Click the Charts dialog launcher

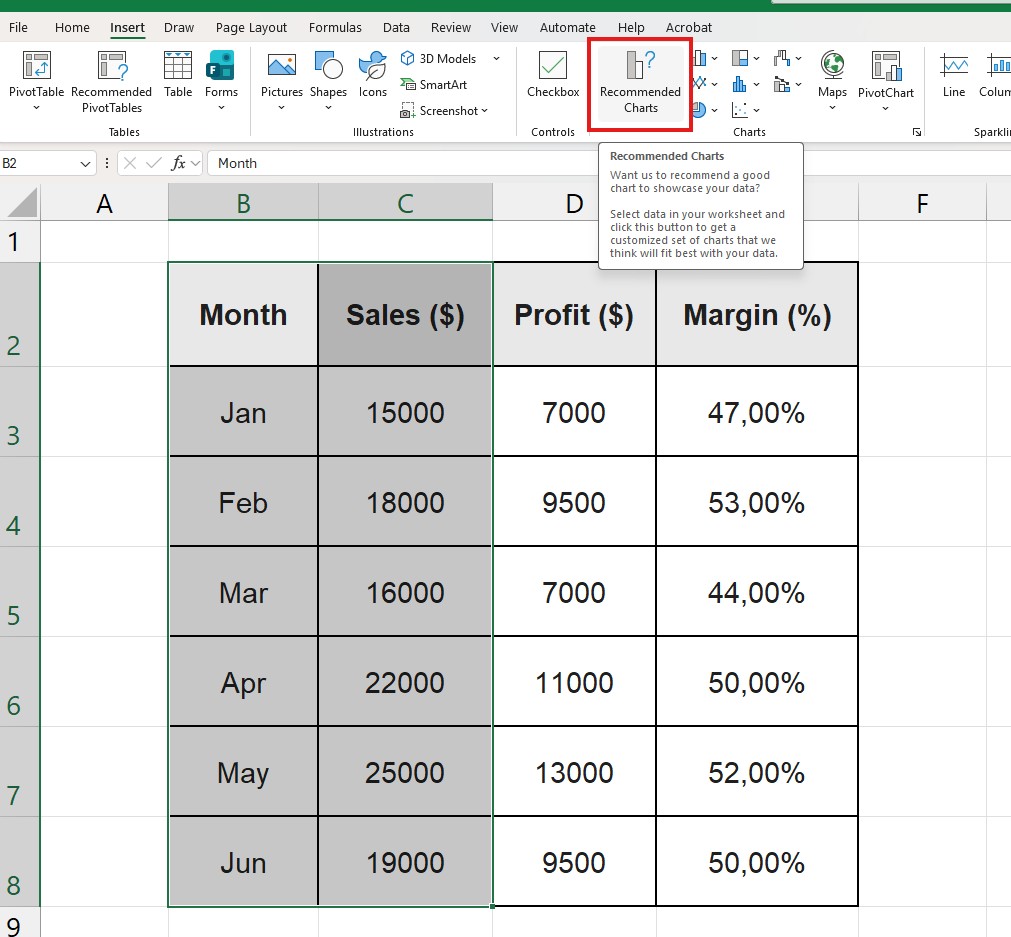click(917, 131)
